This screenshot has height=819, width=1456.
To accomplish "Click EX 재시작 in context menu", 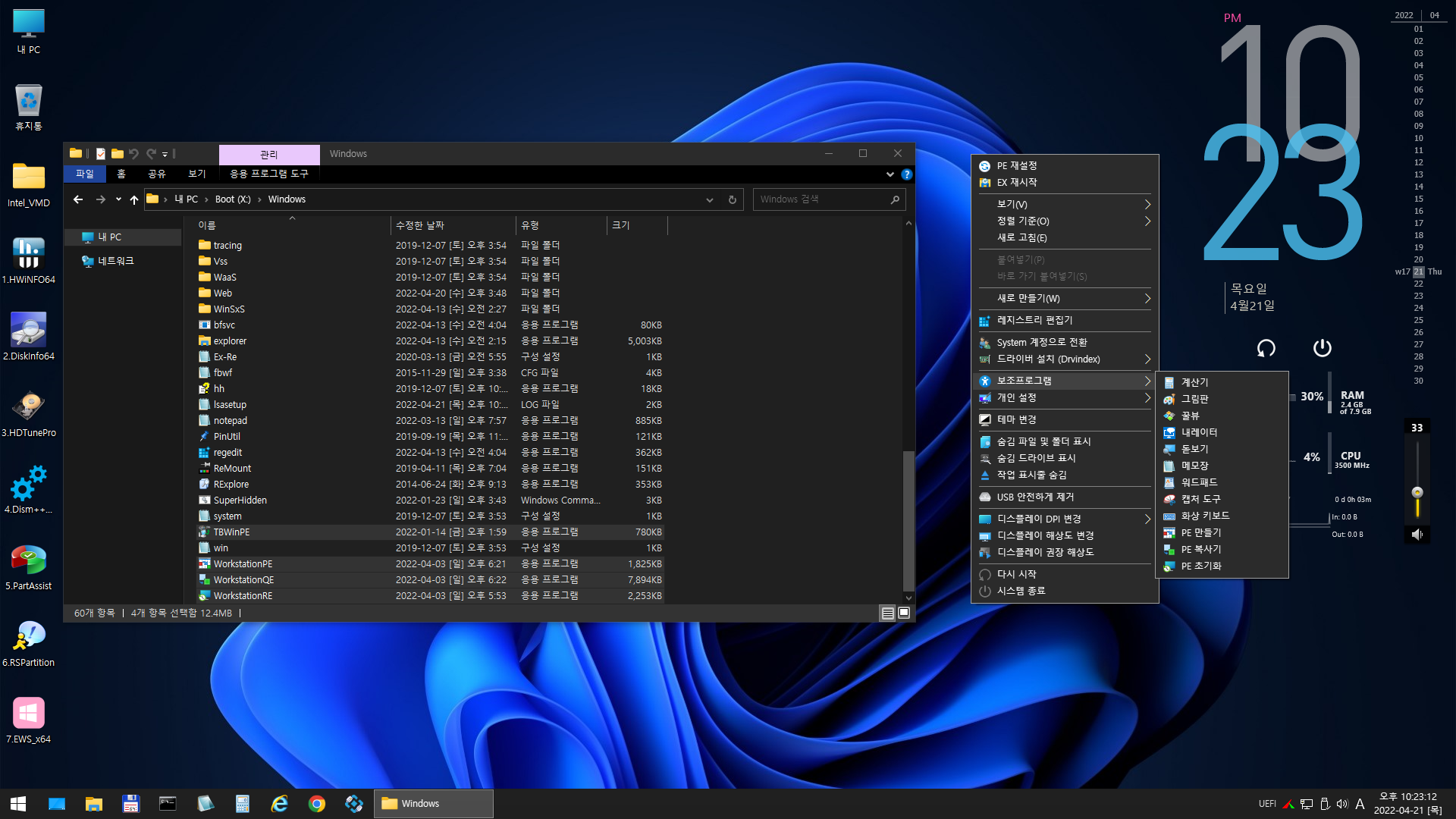I will coord(1065,182).
